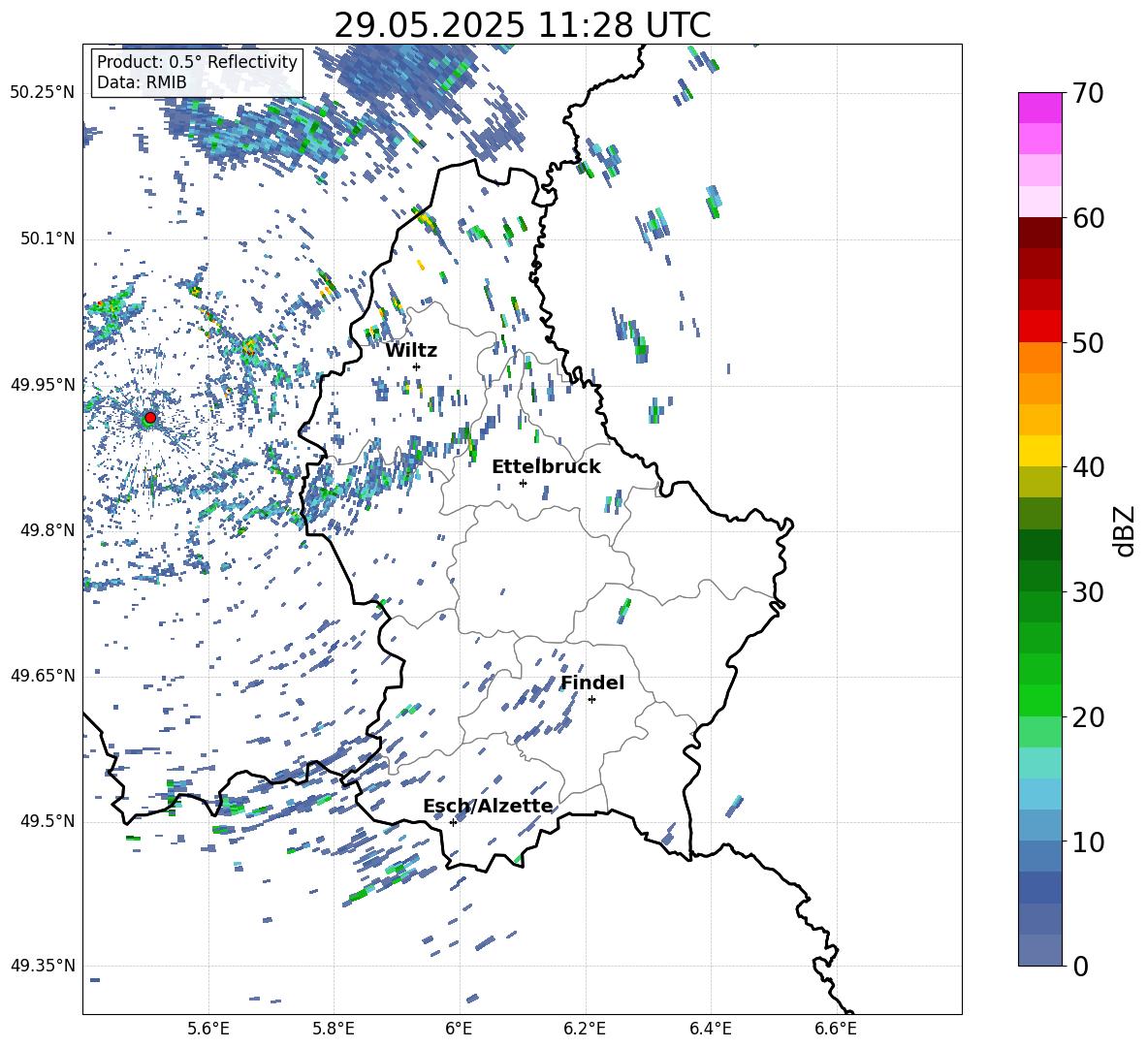Click the 20 tick on colorbar
The image size is (1148, 1048).
pos(1088,716)
